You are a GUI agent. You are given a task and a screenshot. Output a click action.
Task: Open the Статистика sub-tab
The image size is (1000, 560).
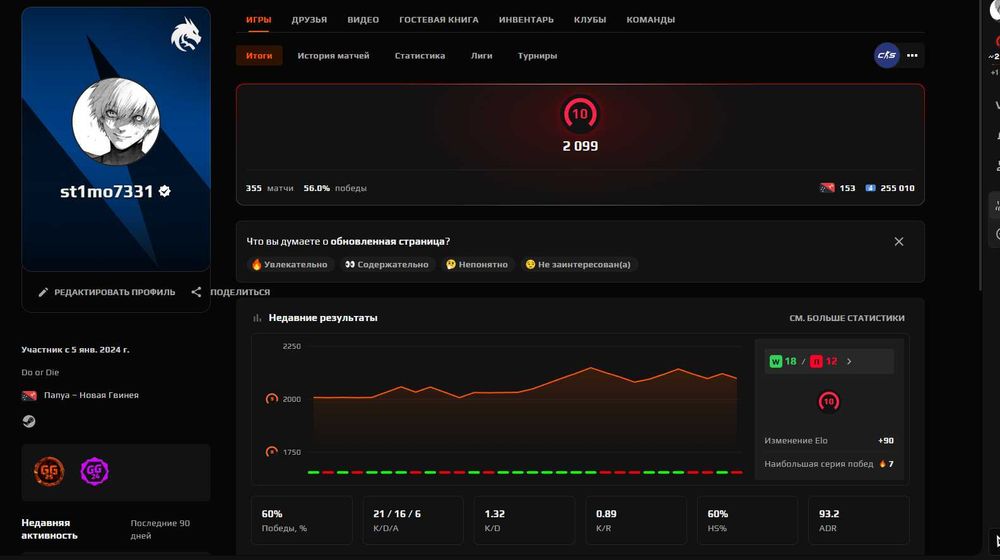pyautogui.click(x=420, y=55)
